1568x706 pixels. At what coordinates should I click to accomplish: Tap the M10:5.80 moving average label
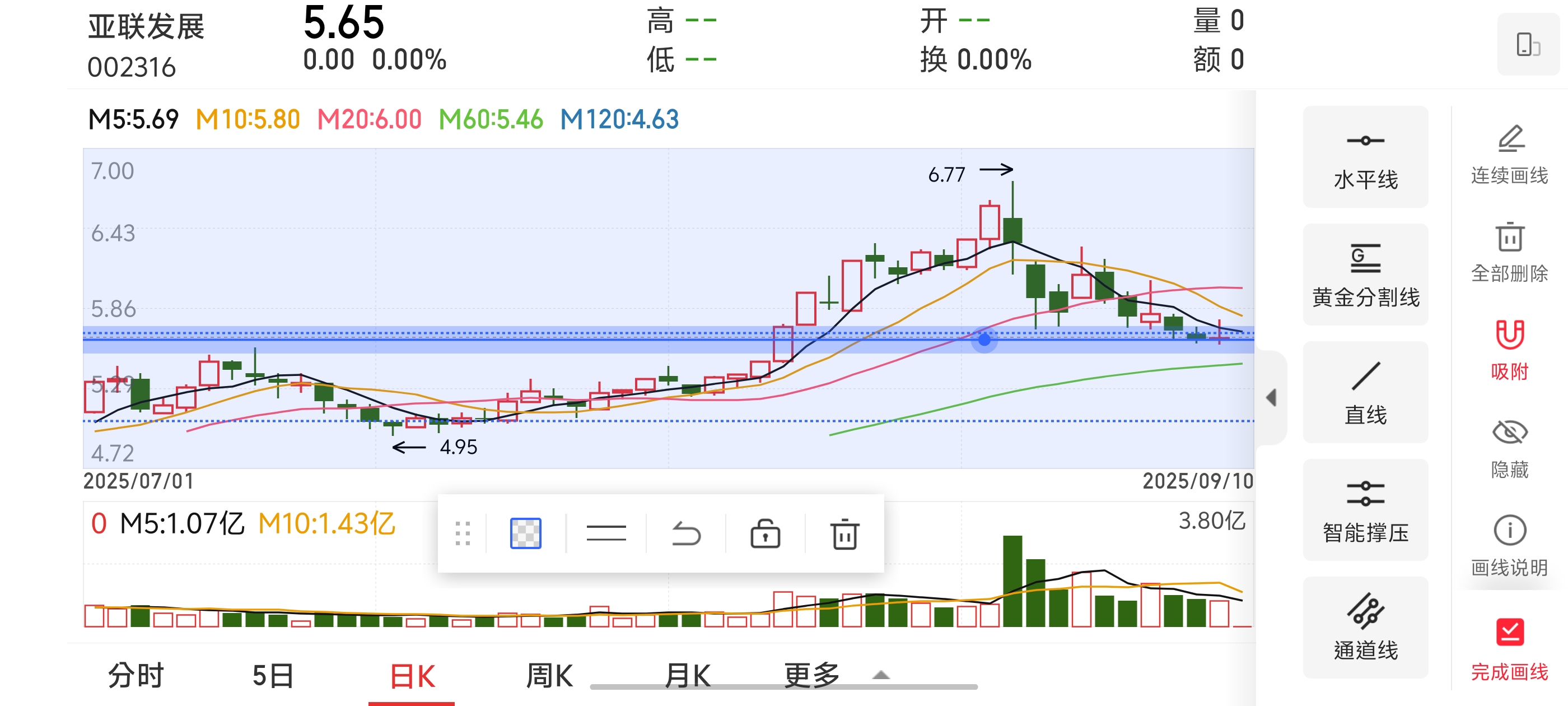point(248,119)
